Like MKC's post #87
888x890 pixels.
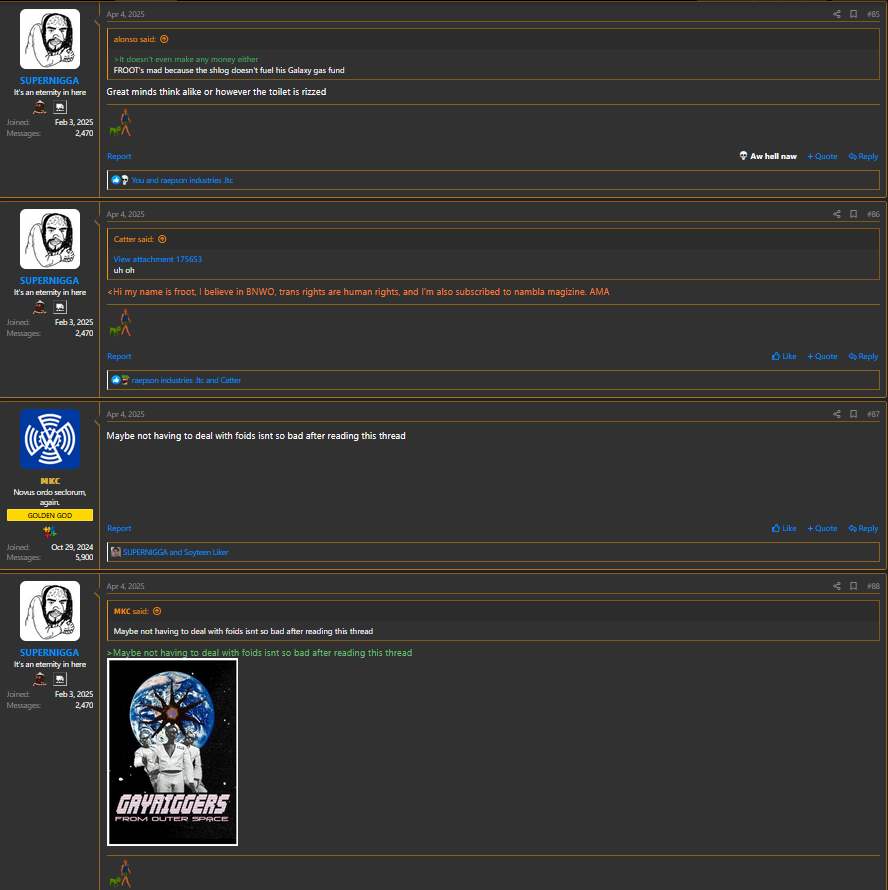click(784, 528)
